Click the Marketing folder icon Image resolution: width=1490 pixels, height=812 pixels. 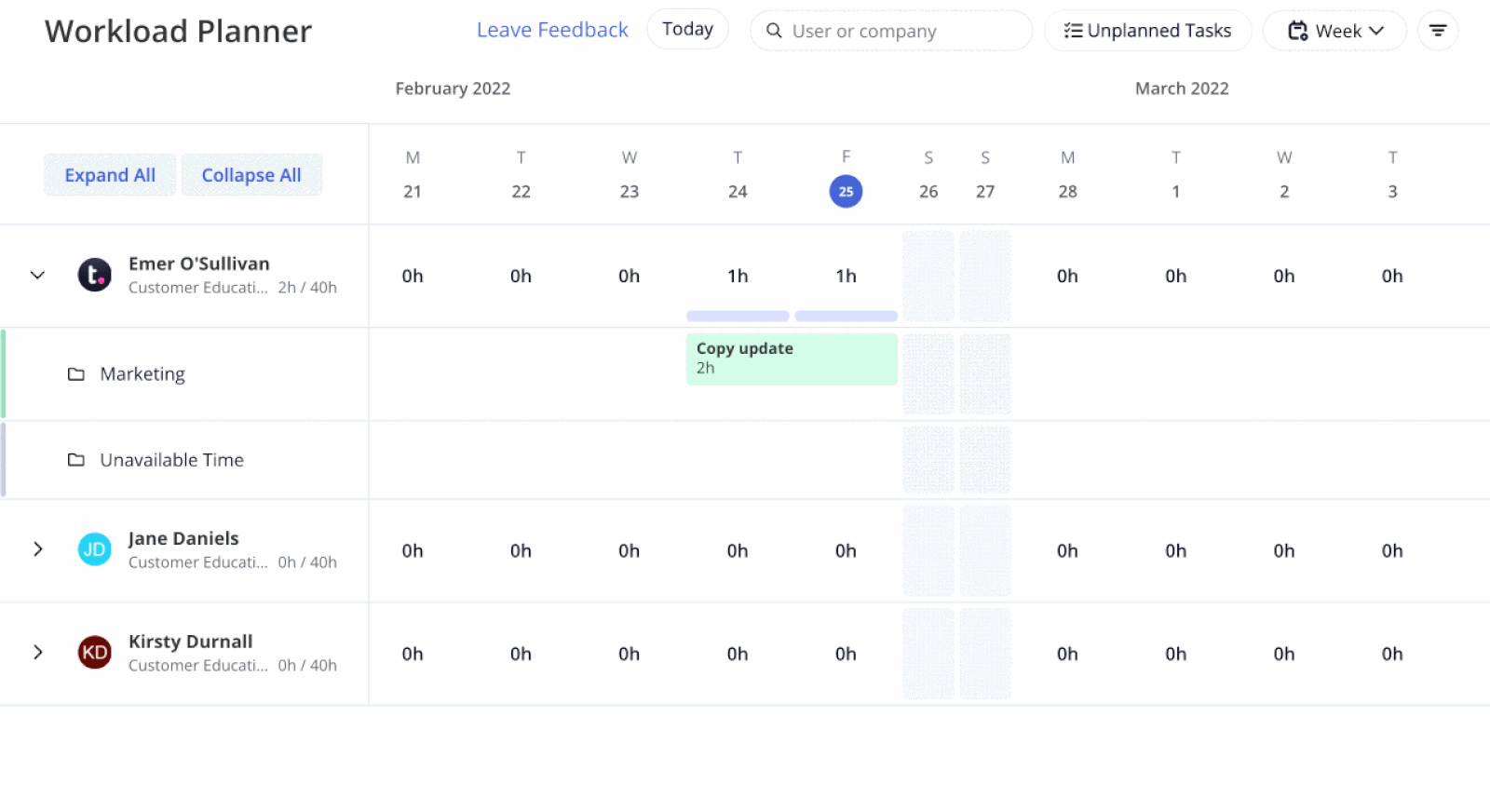[x=76, y=374]
